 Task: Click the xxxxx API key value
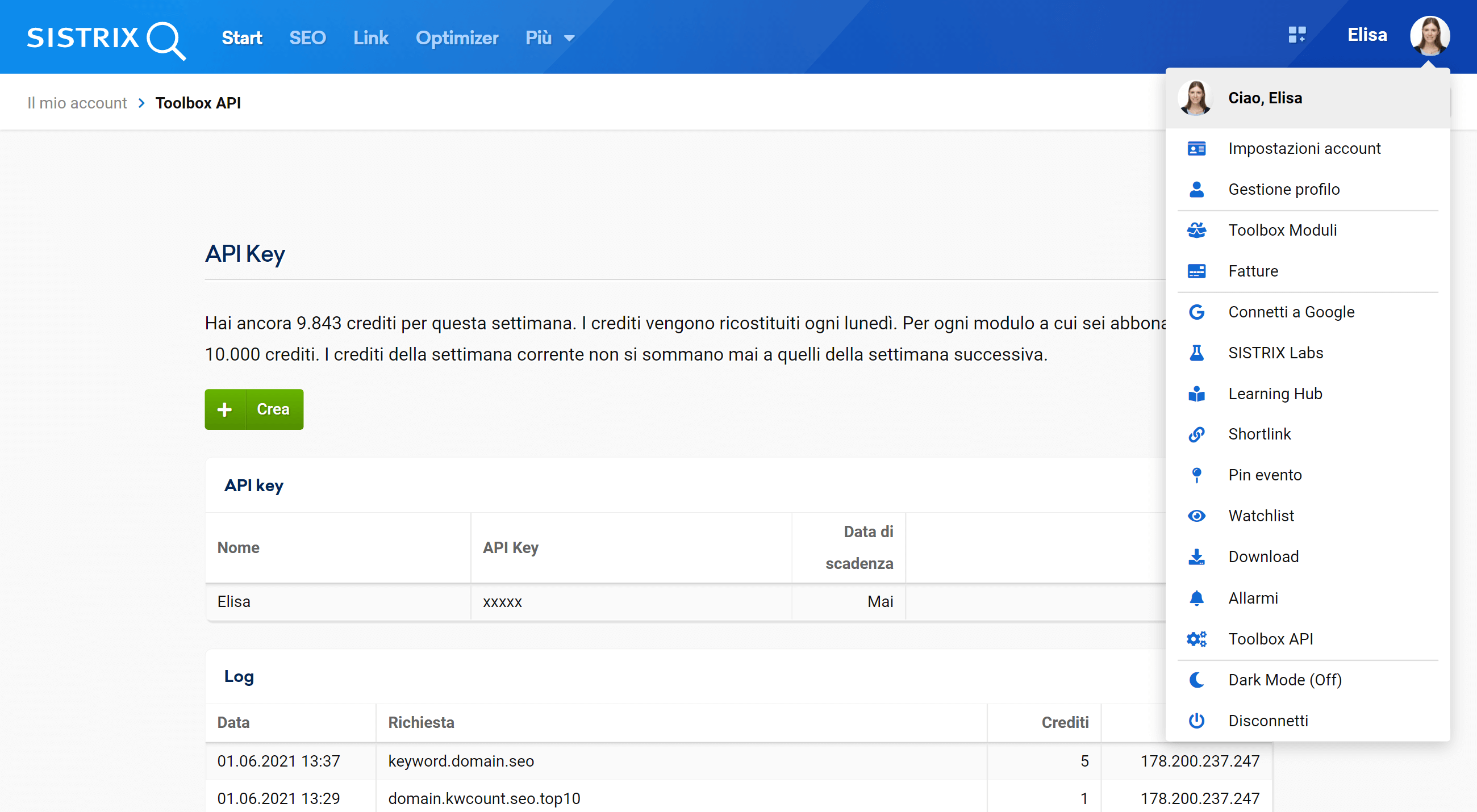502,602
